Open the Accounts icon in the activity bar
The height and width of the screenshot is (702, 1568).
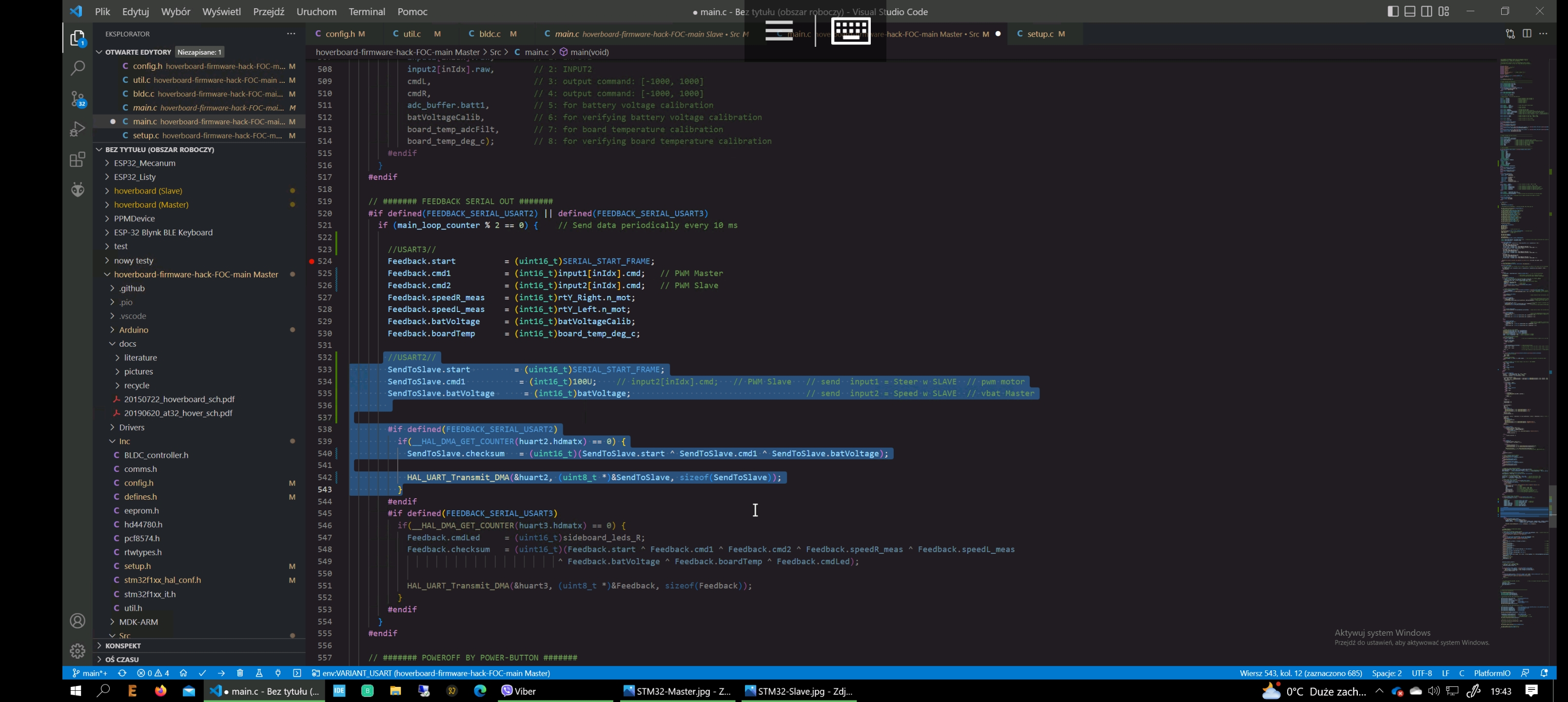78,621
